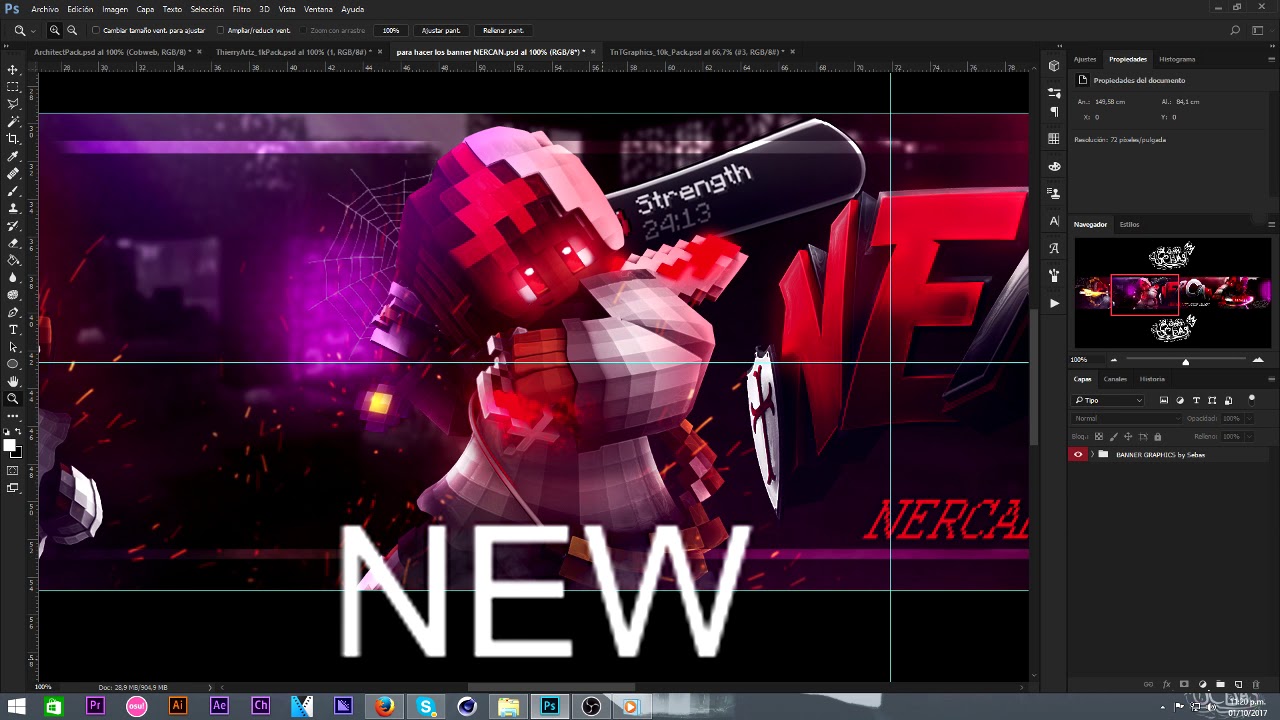Select the Polygonal Lasso tool
This screenshot has width=1280, height=720.
(x=13, y=104)
